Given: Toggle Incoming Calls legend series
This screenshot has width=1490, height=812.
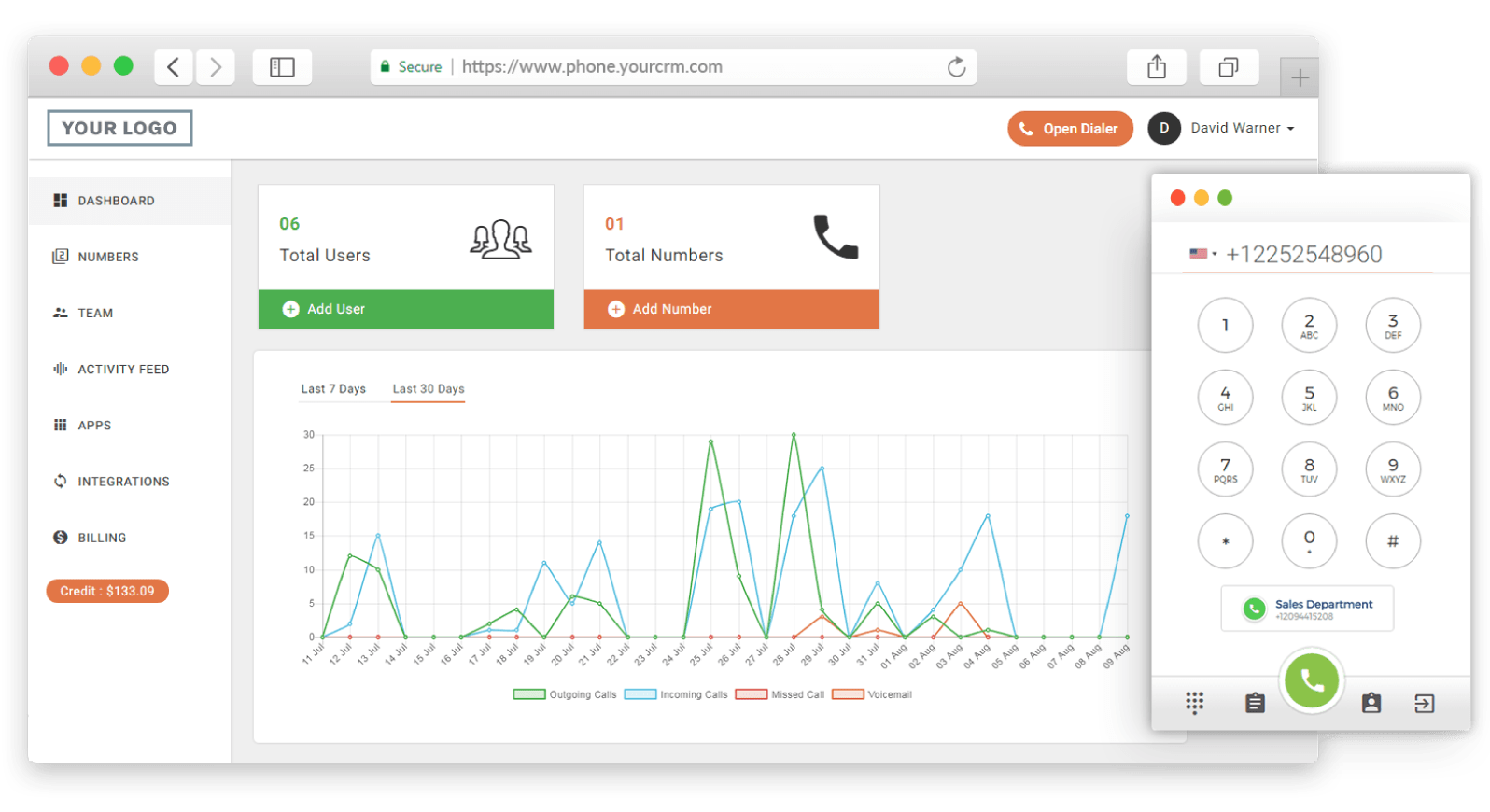Looking at the screenshot, I should [x=676, y=694].
